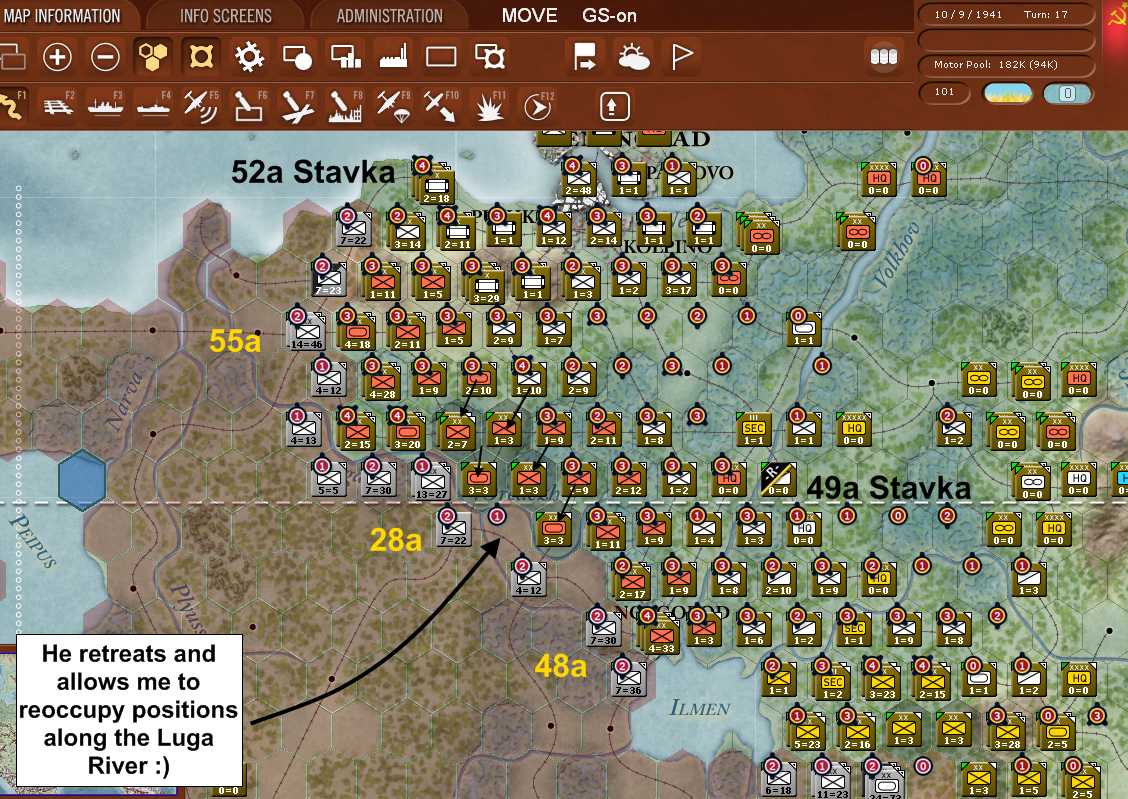
Task: Click the highlighted blue hex near Peipus
Action: click(x=82, y=480)
